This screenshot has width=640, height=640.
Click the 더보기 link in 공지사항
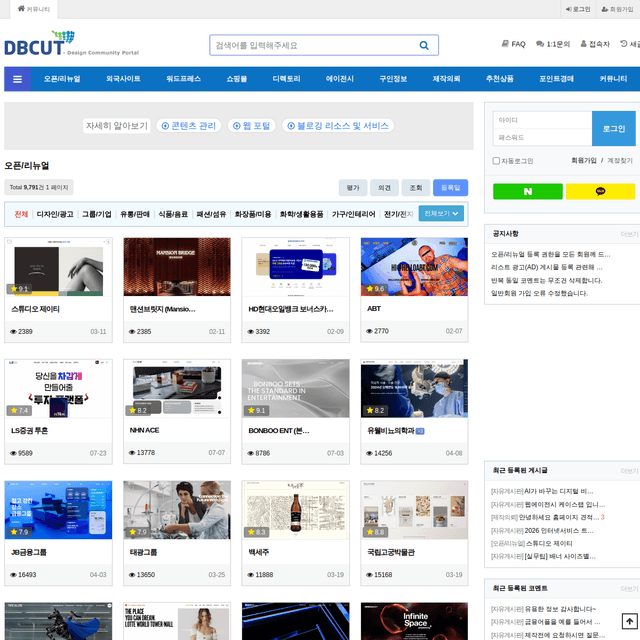pos(629,234)
